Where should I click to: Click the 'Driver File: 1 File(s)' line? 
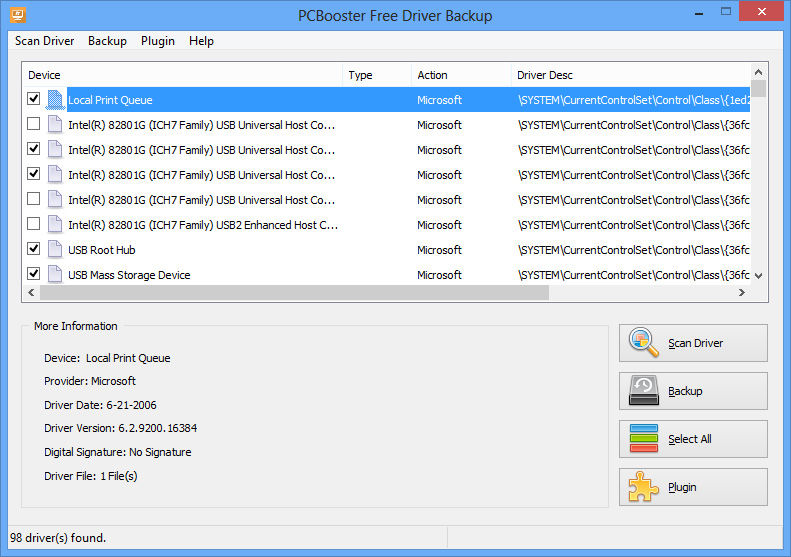pyautogui.click(x=90, y=476)
